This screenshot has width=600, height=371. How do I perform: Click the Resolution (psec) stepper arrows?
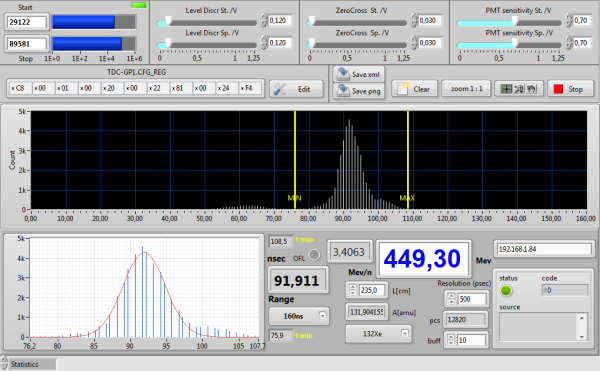pos(452,299)
